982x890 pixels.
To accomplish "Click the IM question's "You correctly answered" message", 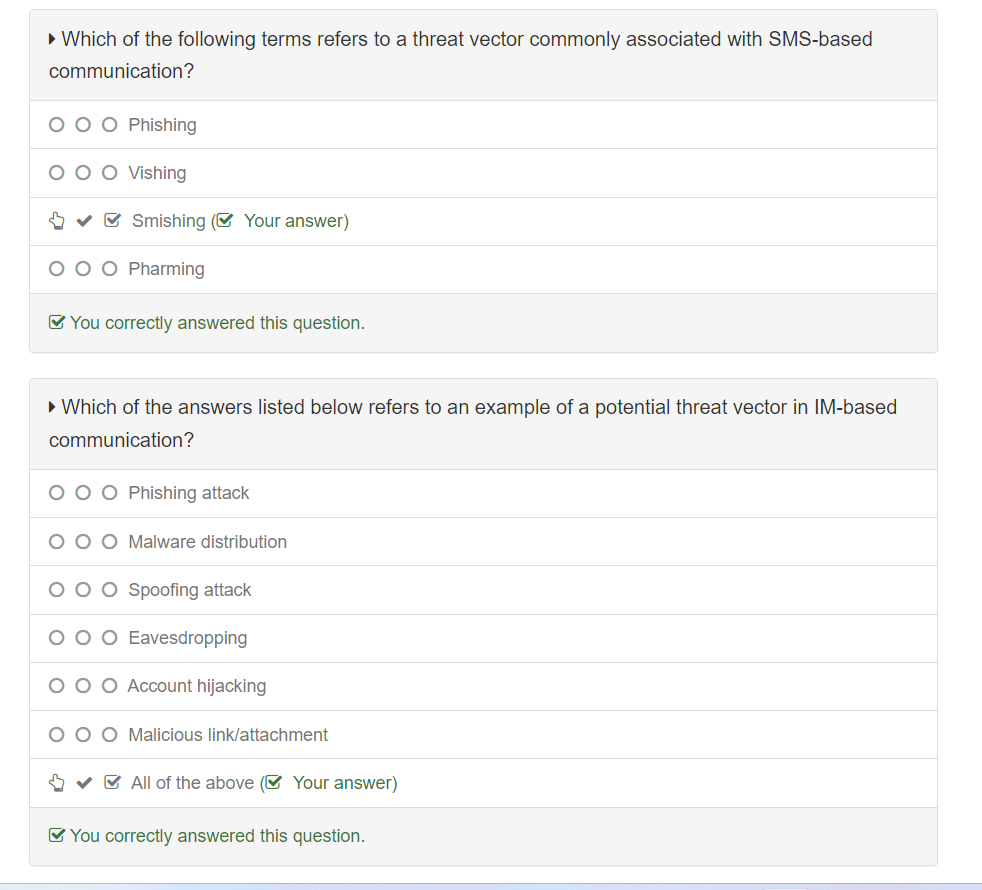I will tap(217, 836).
